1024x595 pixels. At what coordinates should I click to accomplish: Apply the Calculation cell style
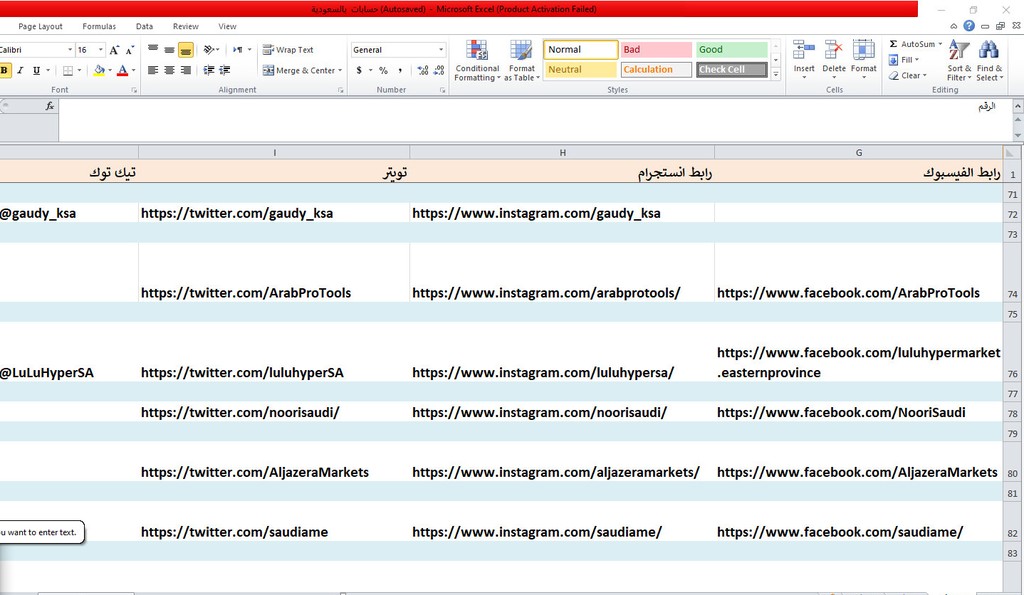tap(656, 69)
